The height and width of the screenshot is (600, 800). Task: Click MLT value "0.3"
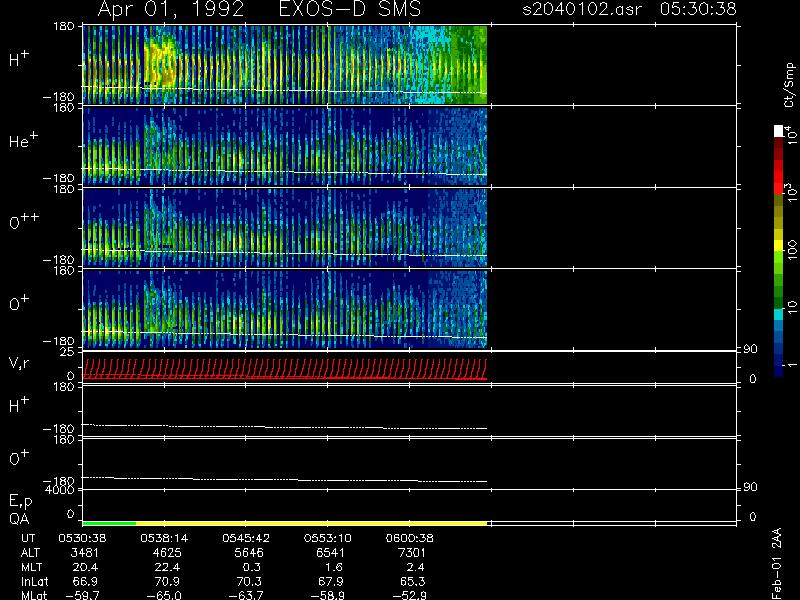252,567
